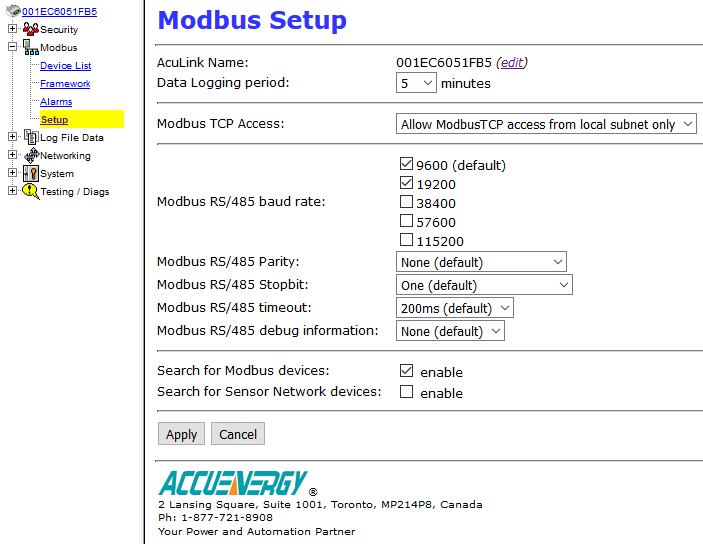Viewport: 703px width, 544px height.
Task: Open the Data Logging period dropdown
Action: [416, 83]
